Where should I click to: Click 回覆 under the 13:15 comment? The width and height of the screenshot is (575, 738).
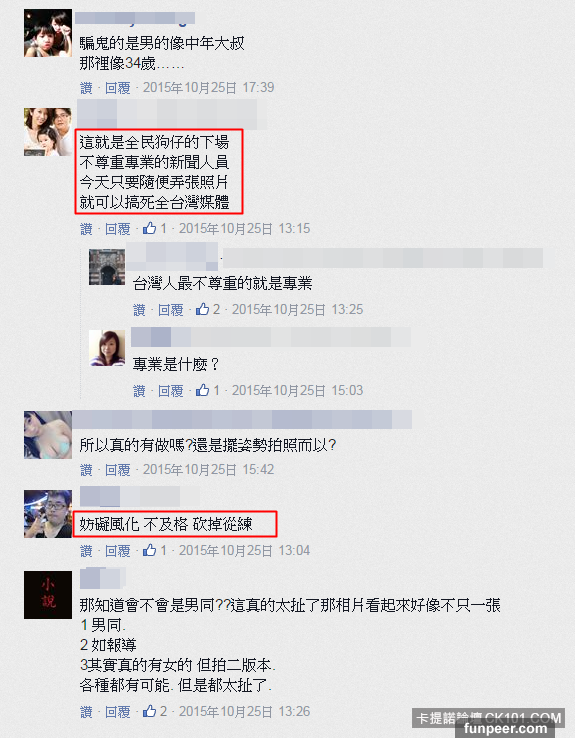(118, 229)
